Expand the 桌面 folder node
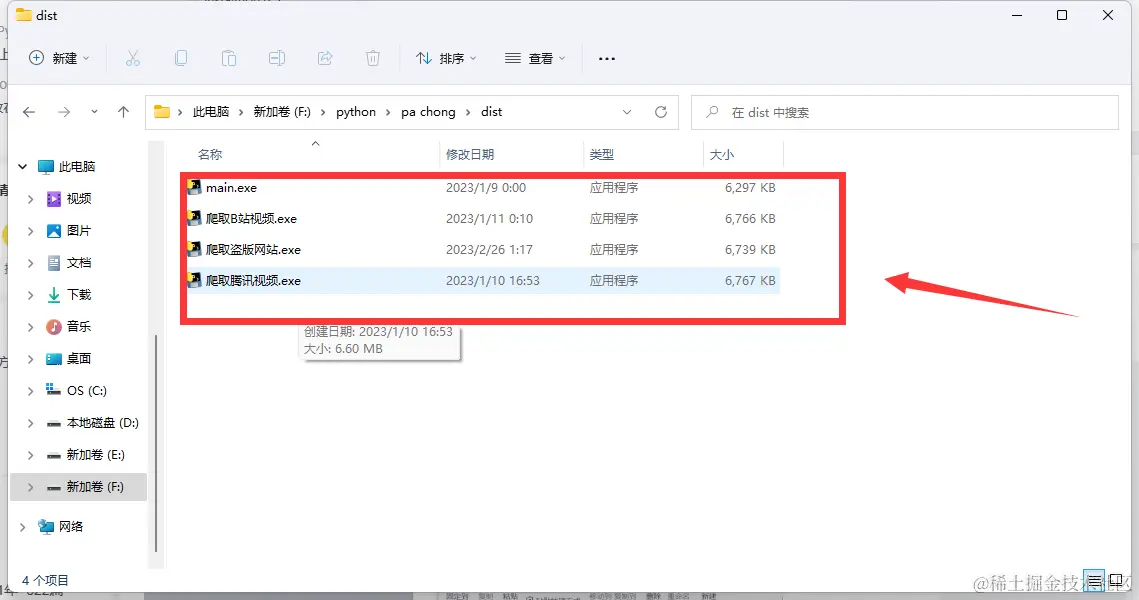 (x=31, y=359)
